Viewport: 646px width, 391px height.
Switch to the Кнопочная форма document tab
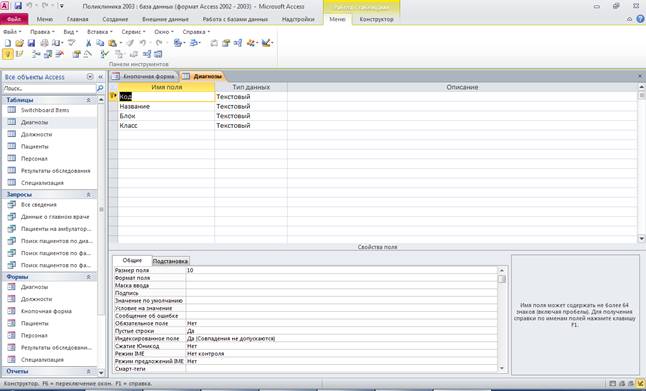(144, 76)
